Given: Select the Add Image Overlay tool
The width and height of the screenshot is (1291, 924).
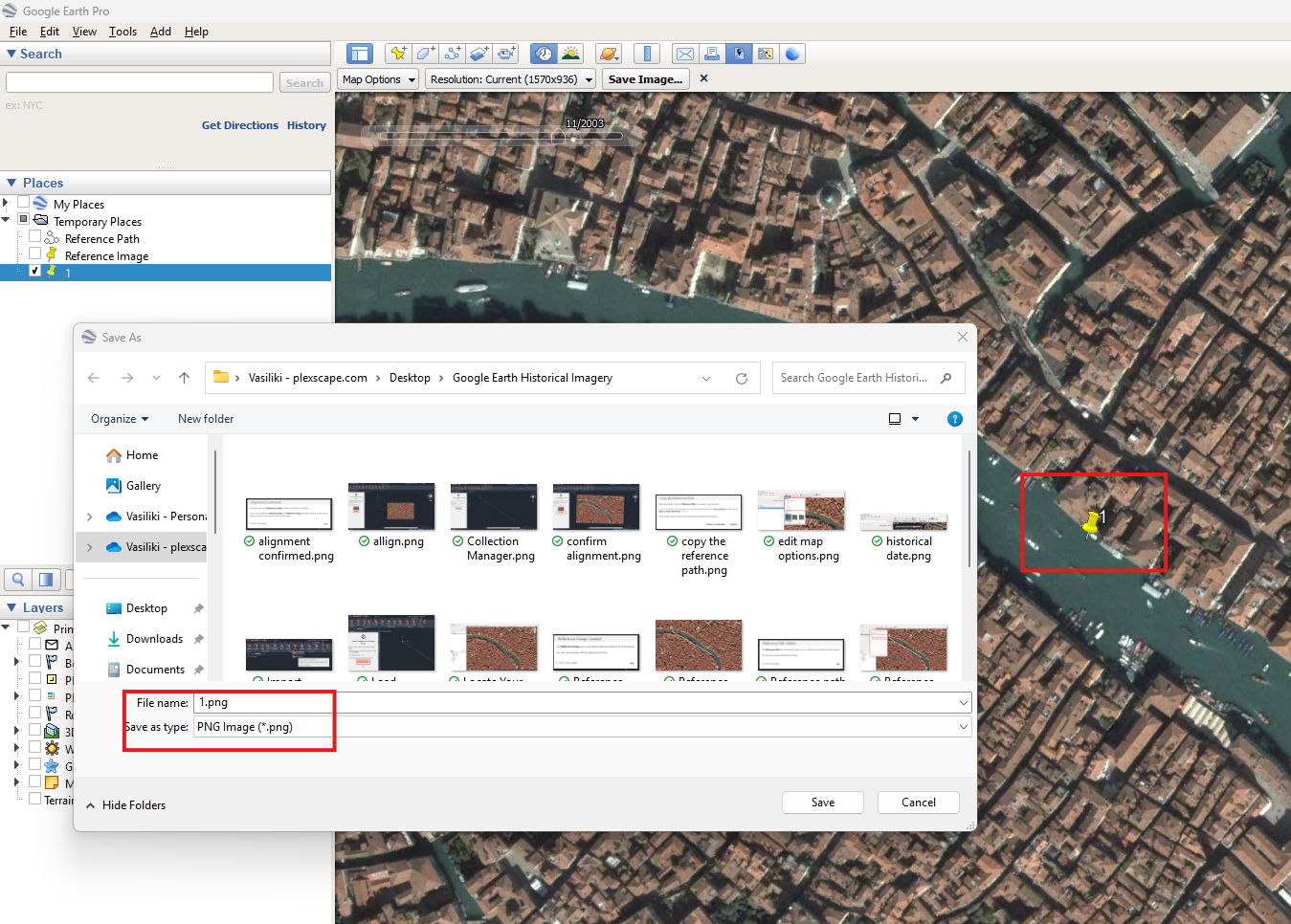Looking at the screenshot, I should click(479, 54).
